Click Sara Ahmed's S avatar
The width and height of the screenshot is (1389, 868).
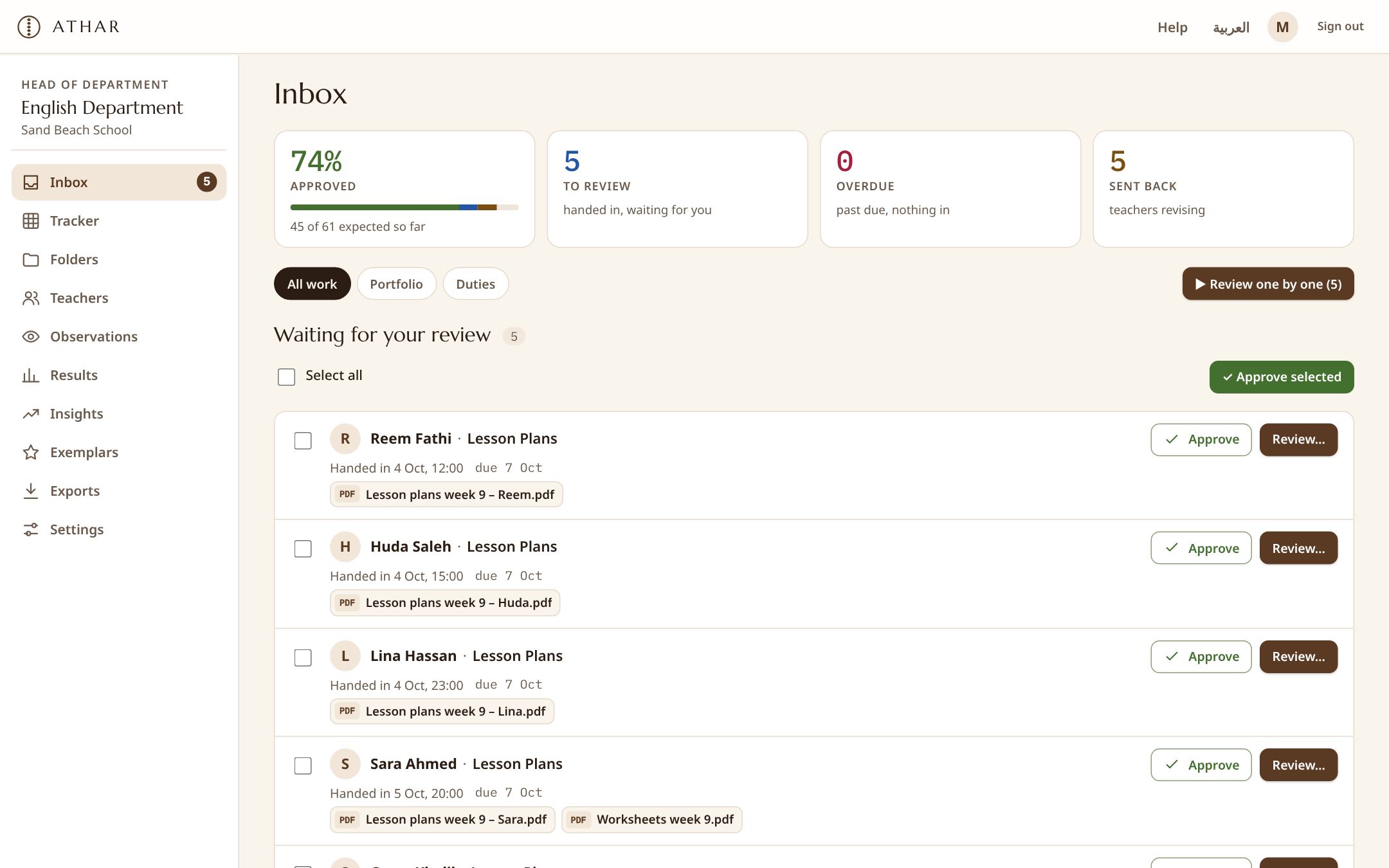click(345, 764)
